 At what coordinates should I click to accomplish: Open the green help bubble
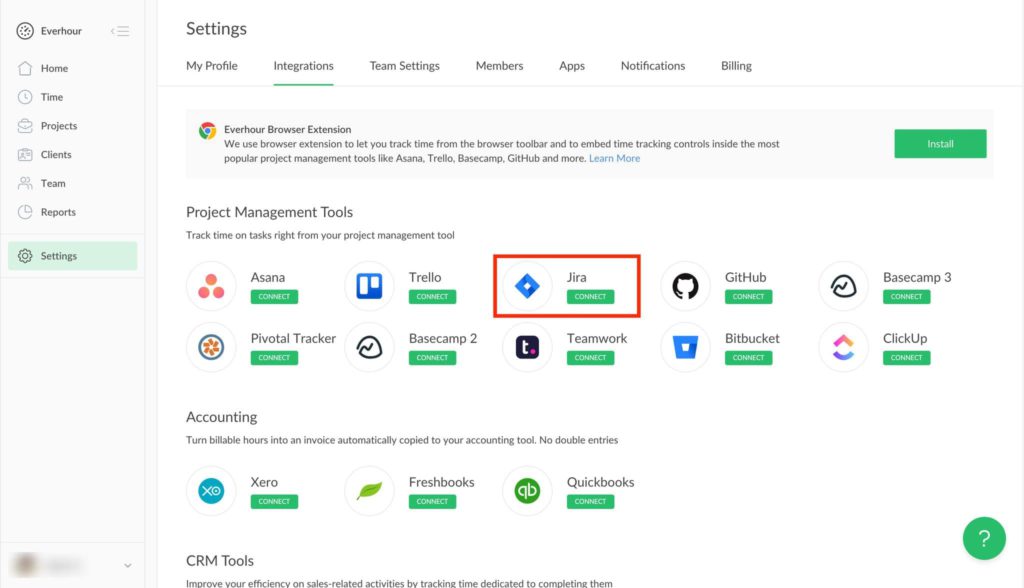[x=984, y=538]
